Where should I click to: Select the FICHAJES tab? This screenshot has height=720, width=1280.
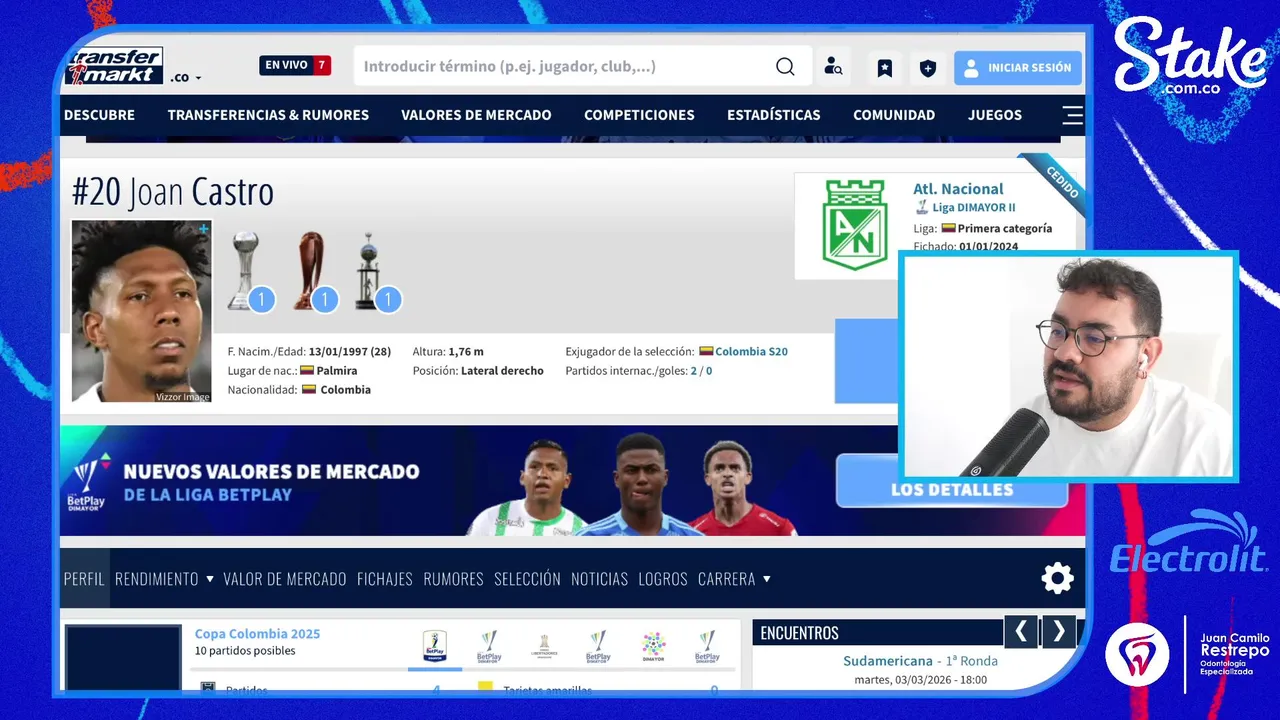pos(385,579)
